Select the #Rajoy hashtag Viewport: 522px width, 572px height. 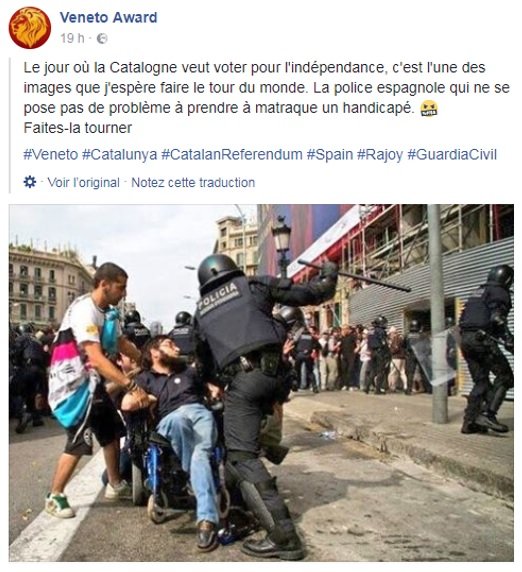380,155
